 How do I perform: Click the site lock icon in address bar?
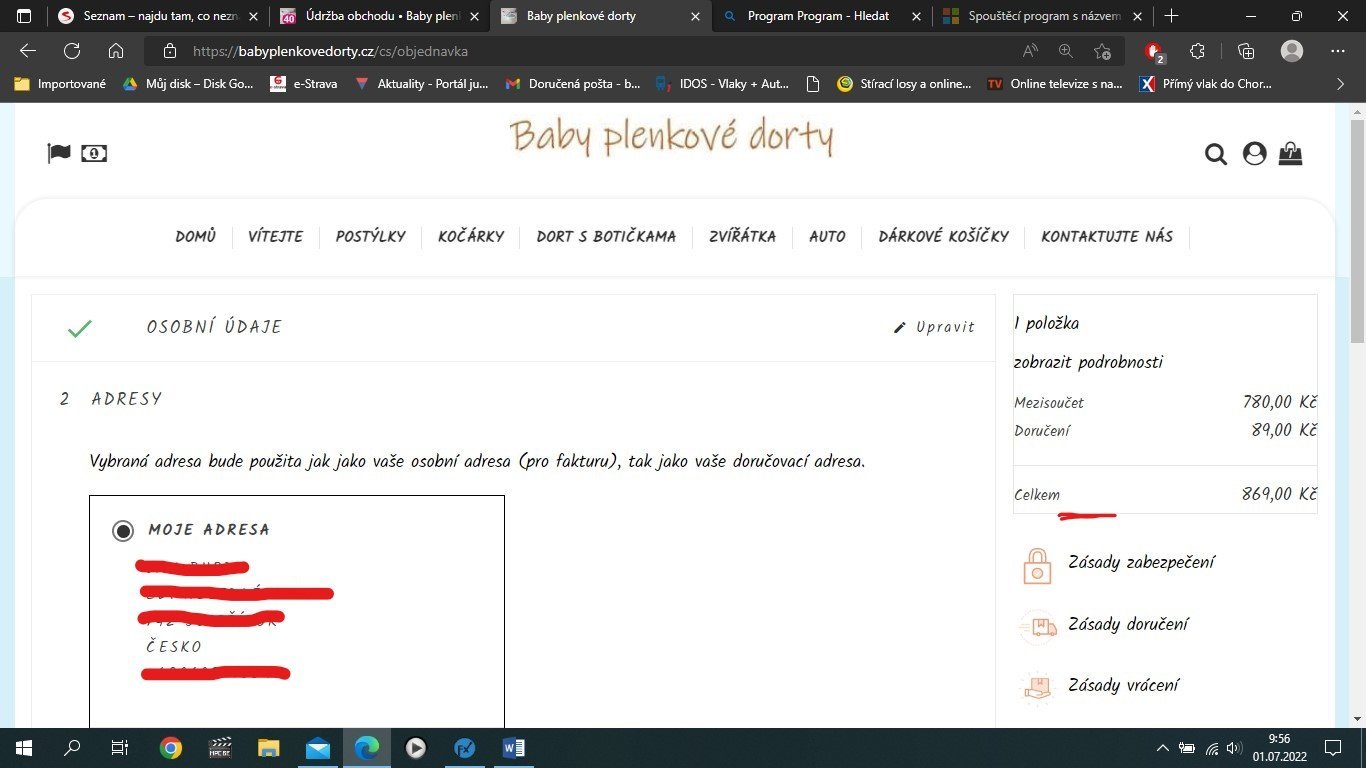(x=170, y=51)
